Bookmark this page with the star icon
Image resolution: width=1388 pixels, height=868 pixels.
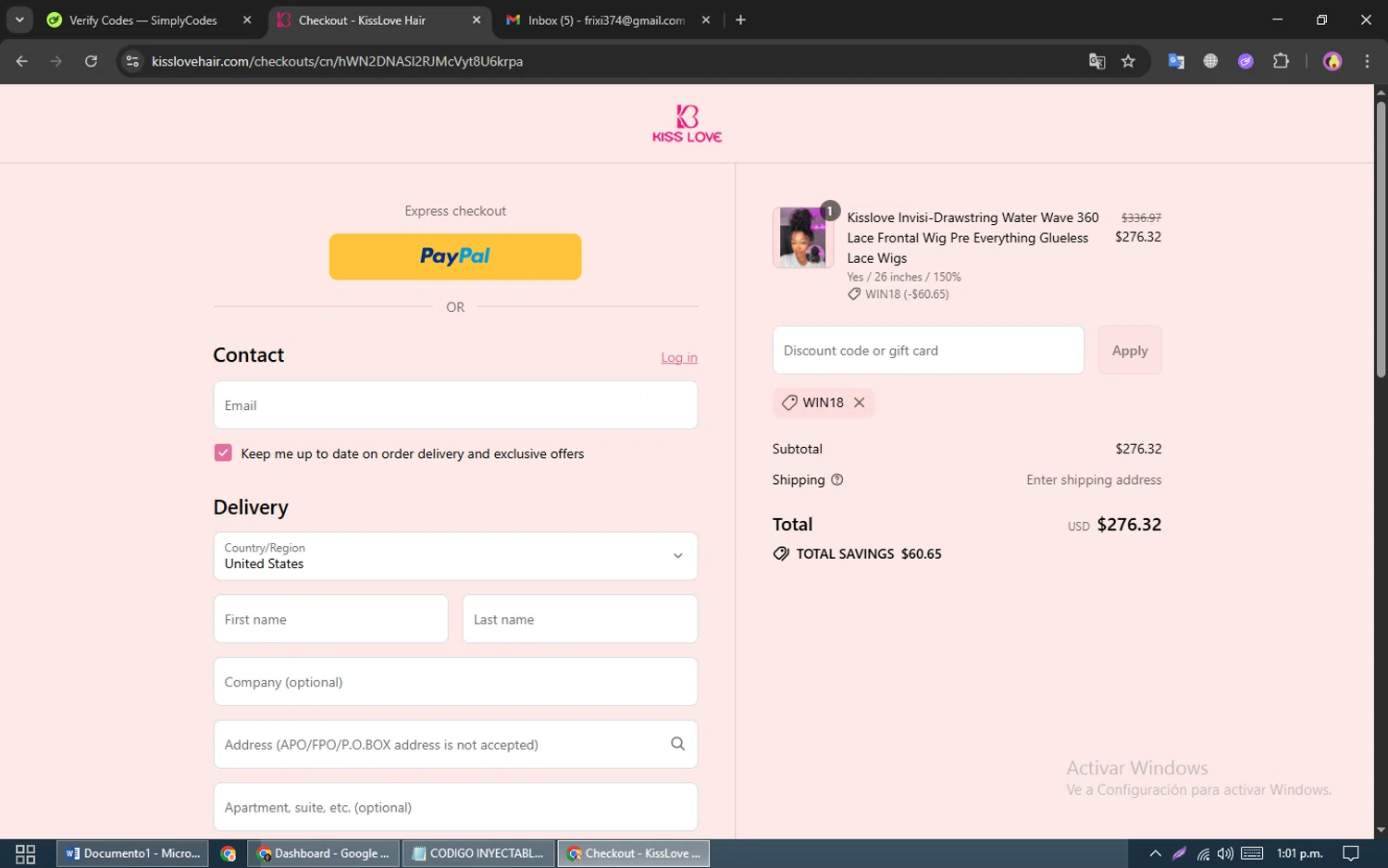pos(1128,61)
